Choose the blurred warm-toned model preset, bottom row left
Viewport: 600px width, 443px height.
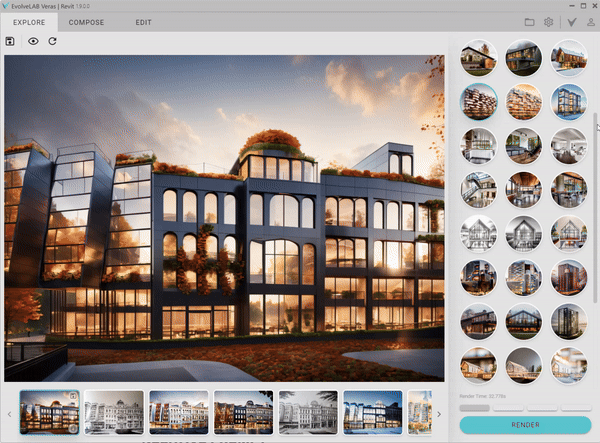tap(478, 365)
